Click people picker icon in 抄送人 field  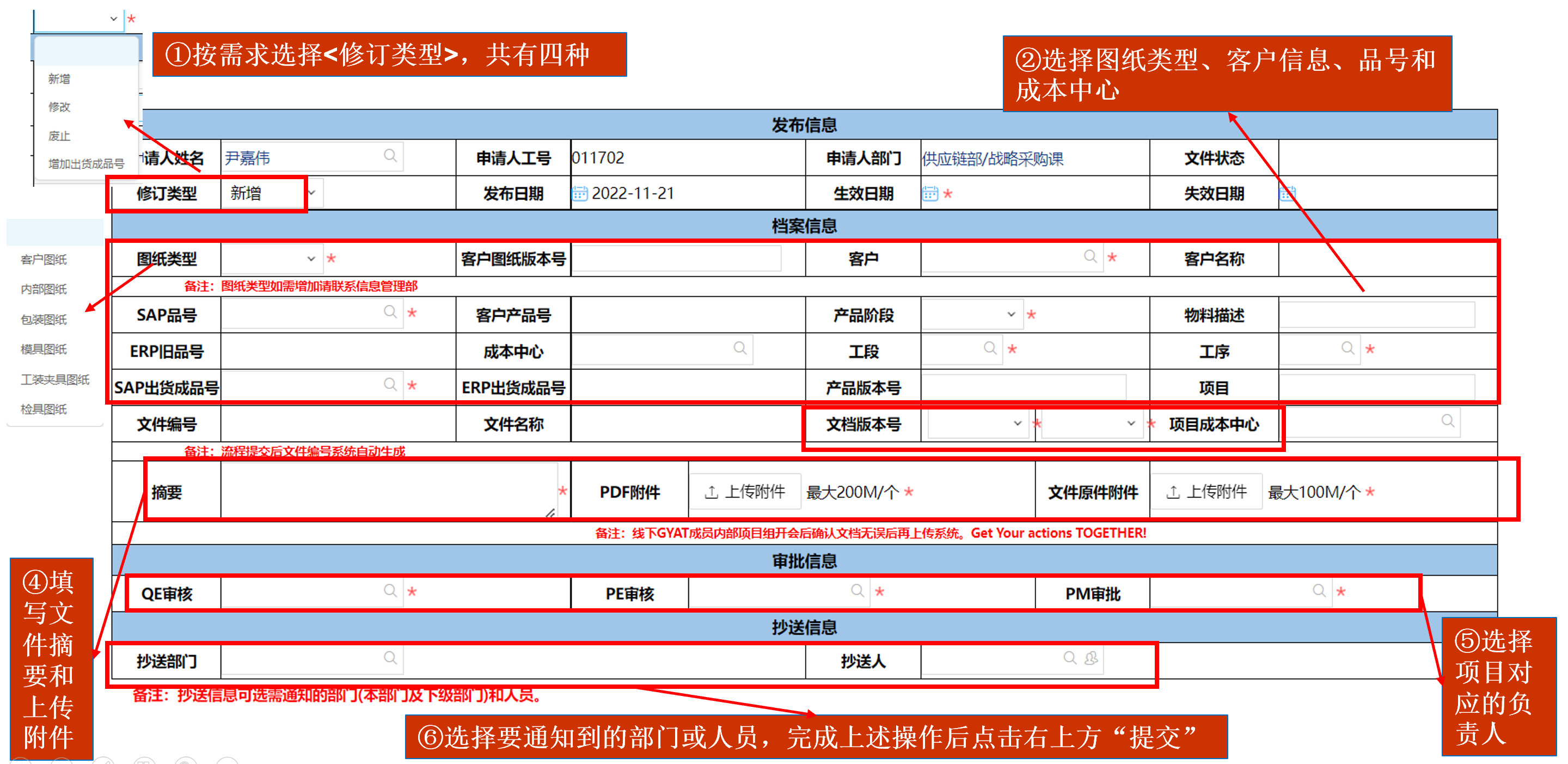tap(1091, 658)
